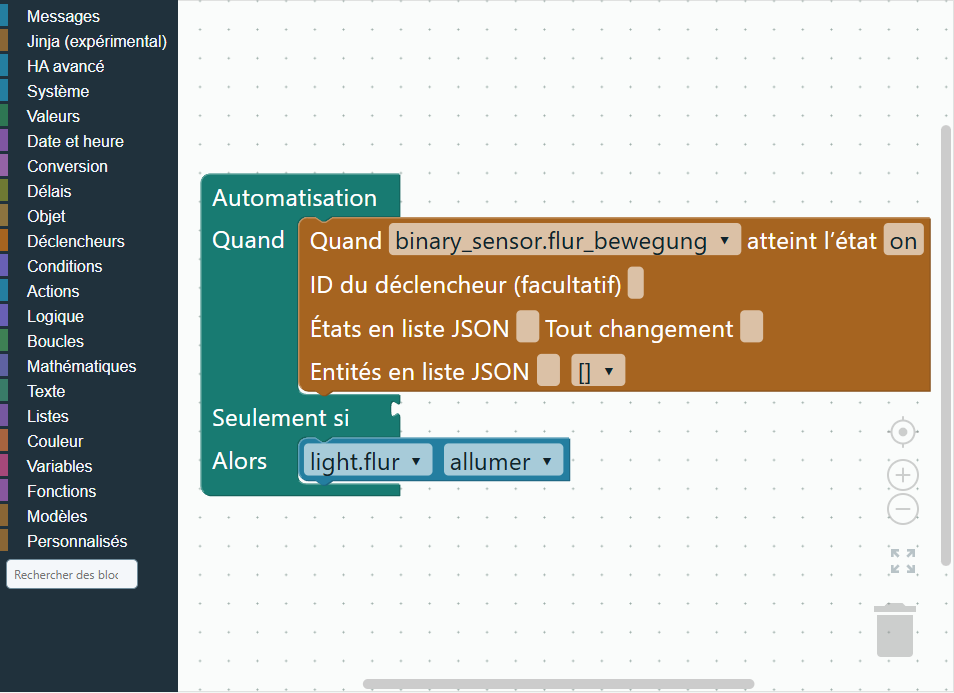
Task: Open the Délais category
Action: pos(89,191)
